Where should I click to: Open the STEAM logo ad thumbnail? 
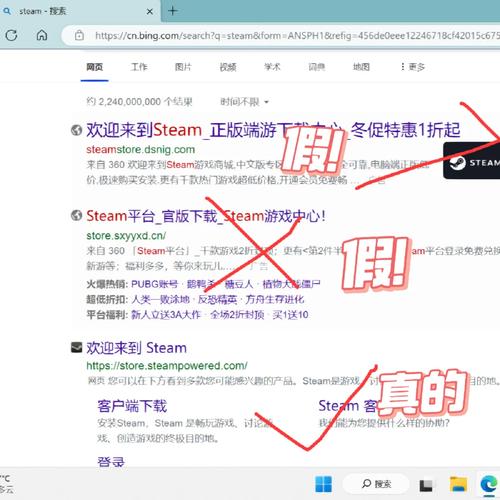(x=472, y=161)
